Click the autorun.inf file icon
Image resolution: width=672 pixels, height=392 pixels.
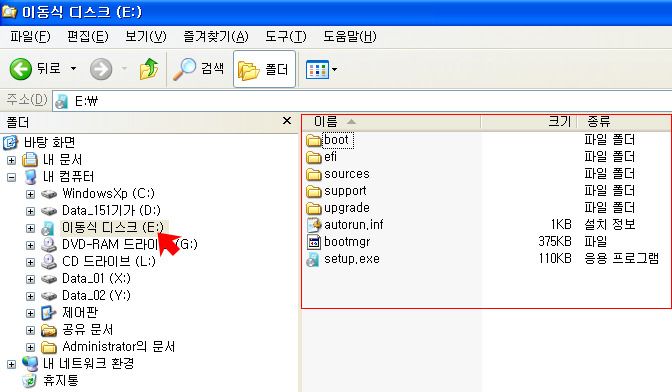pos(314,225)
